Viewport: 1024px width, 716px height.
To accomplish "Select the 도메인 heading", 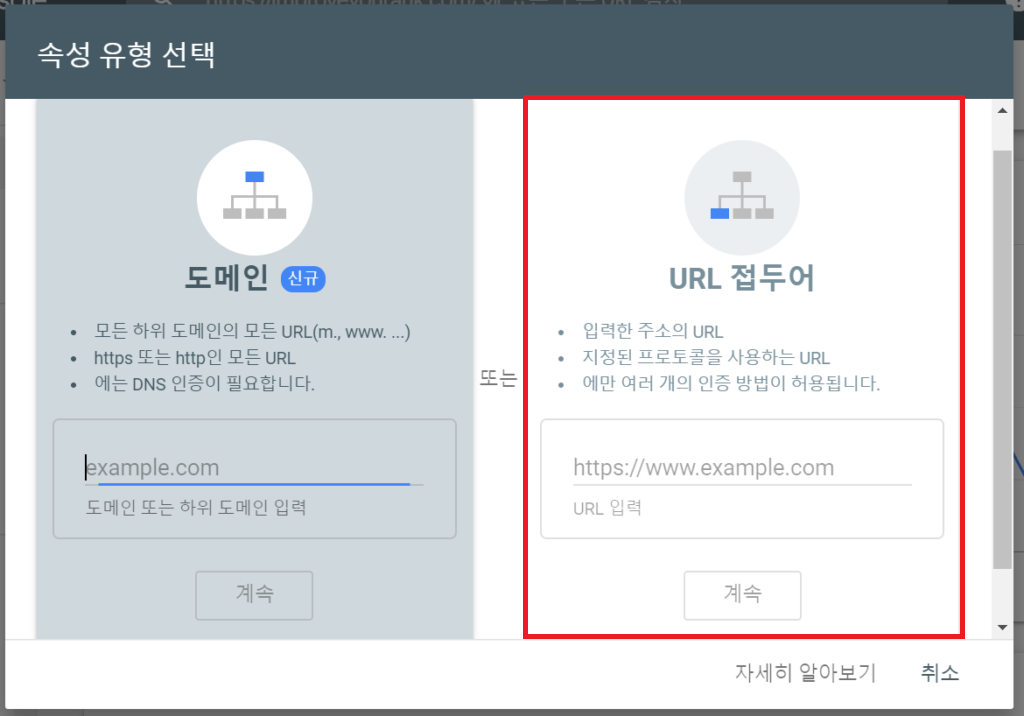I will click(226, 278).
